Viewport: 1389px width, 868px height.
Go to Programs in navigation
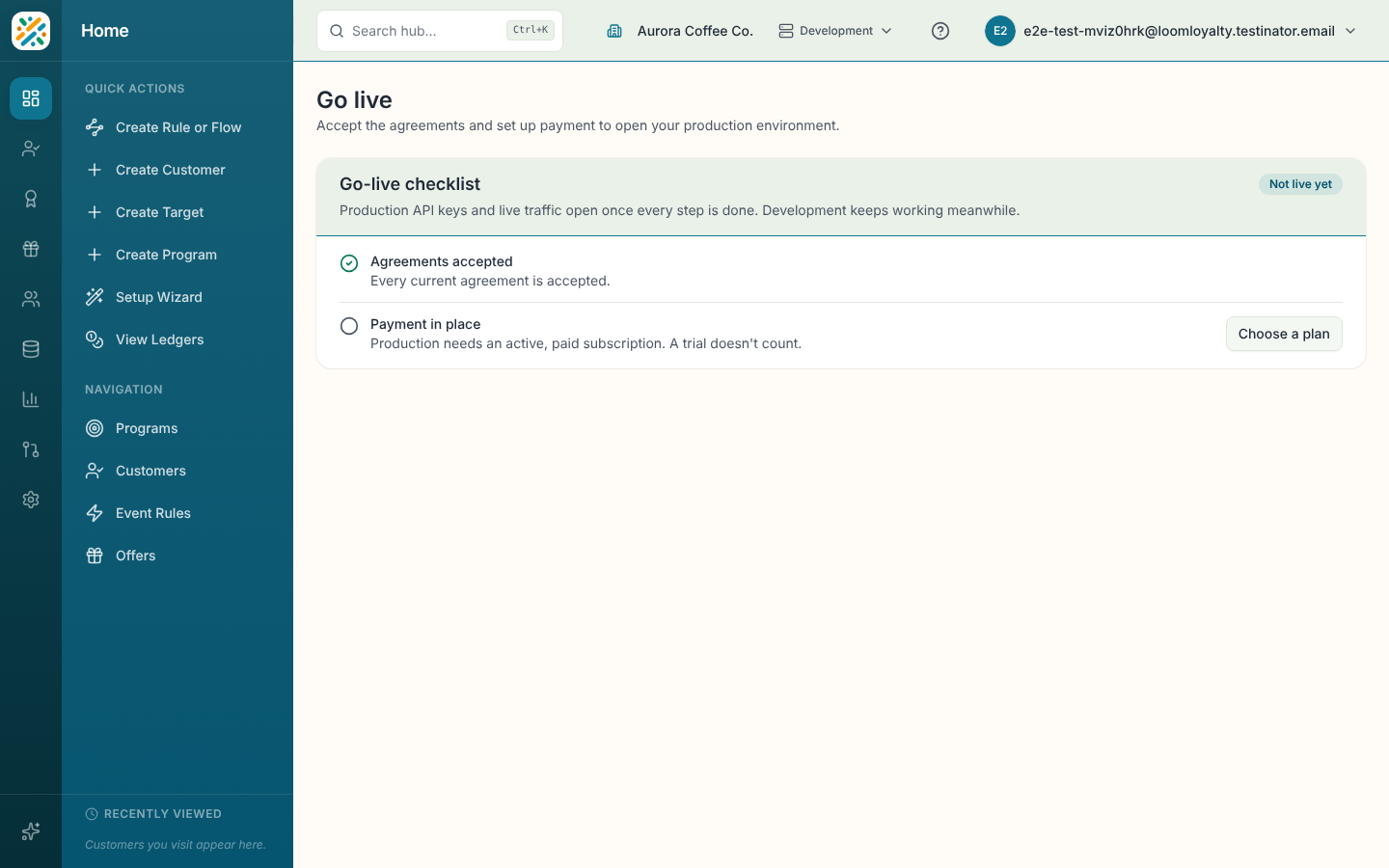[177, 428]
